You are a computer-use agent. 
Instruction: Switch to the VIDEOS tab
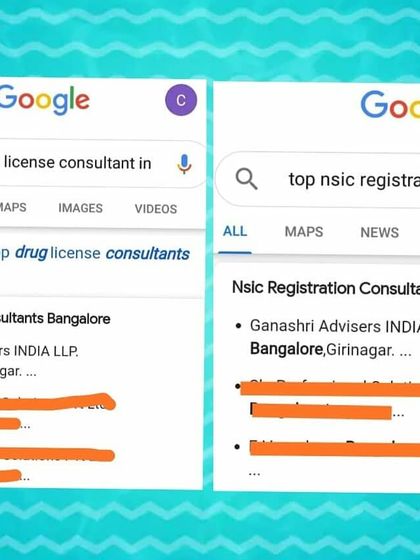tap(156, 209)
